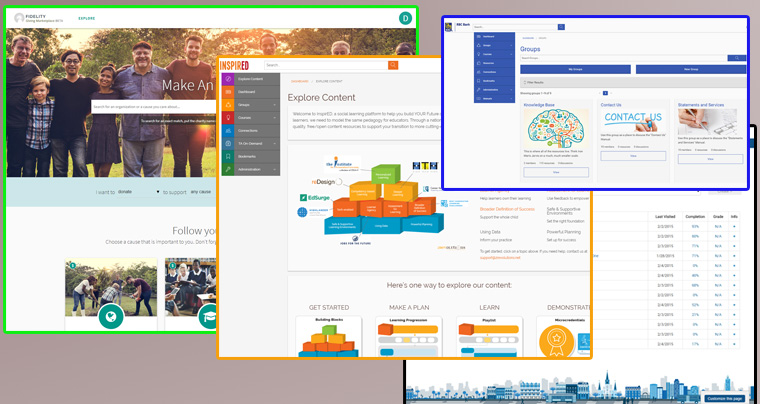Expand the TA On Demand arrow in InspirED

click(274, 143)
